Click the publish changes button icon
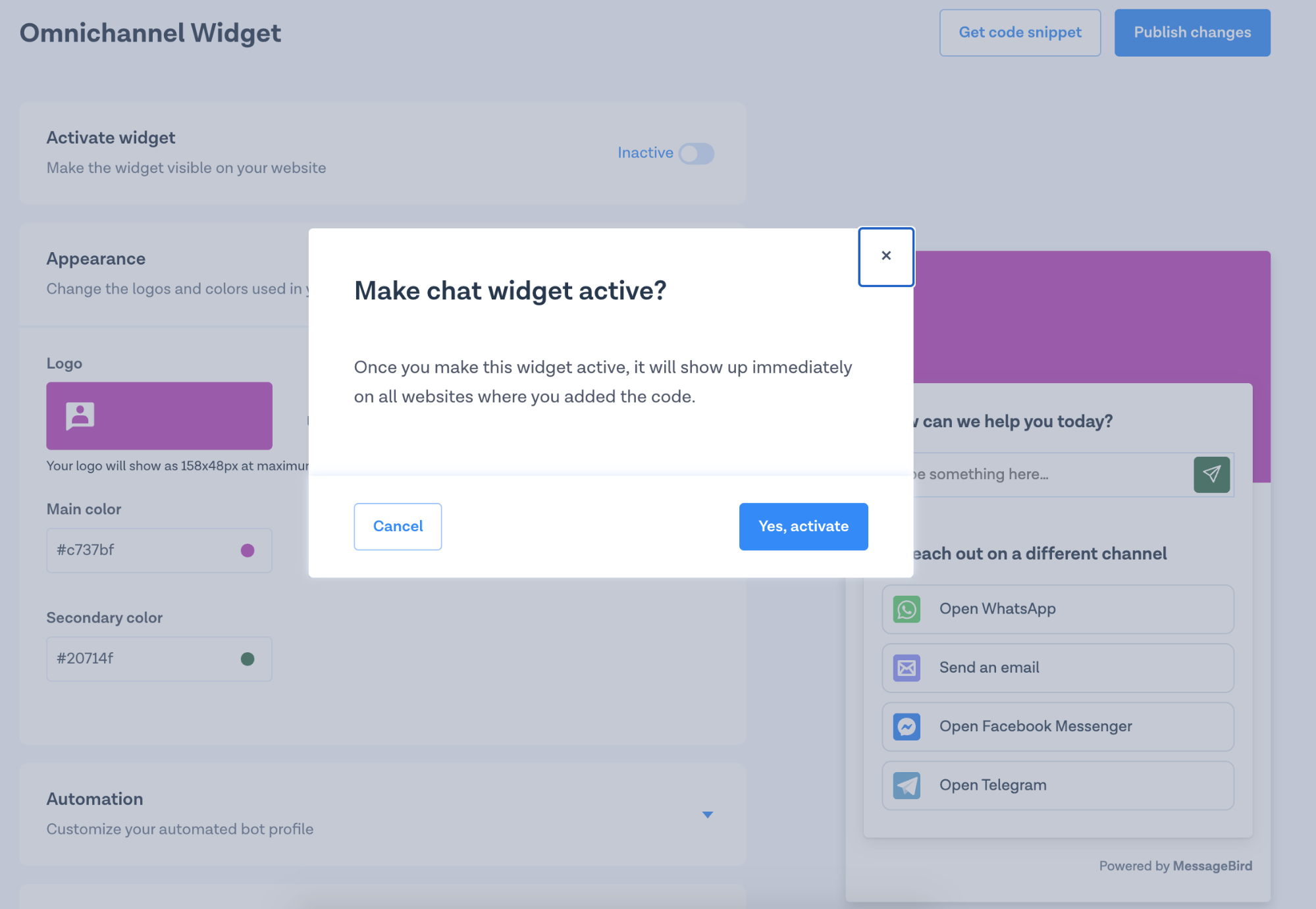The image size is (1316, 909). point(1192,32)
